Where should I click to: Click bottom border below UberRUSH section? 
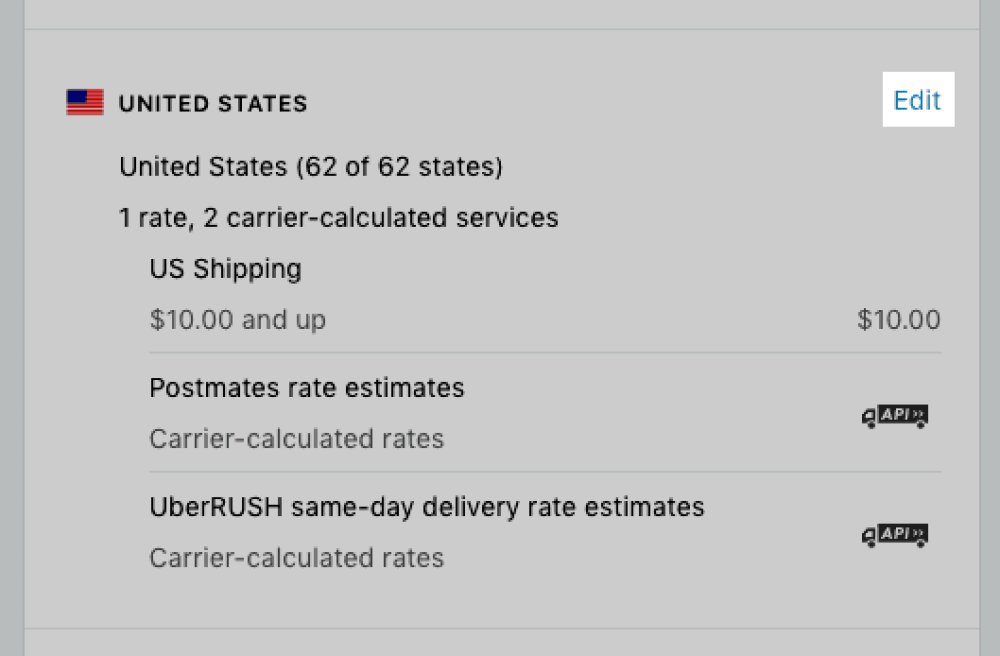coord(502,629)
